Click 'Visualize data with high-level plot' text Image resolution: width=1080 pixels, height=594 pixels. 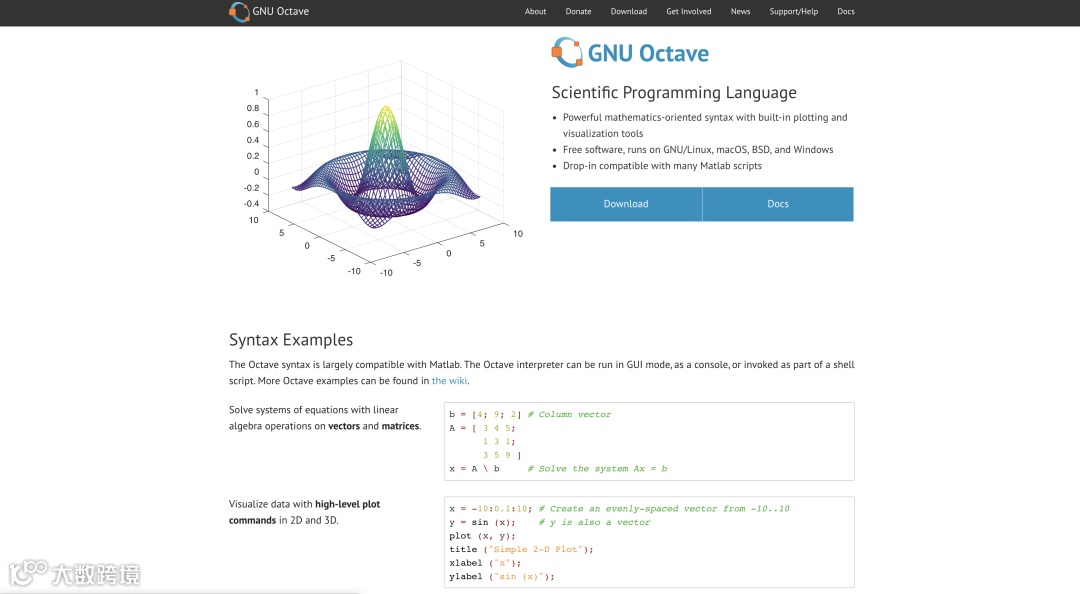click(x=304, y=512)
